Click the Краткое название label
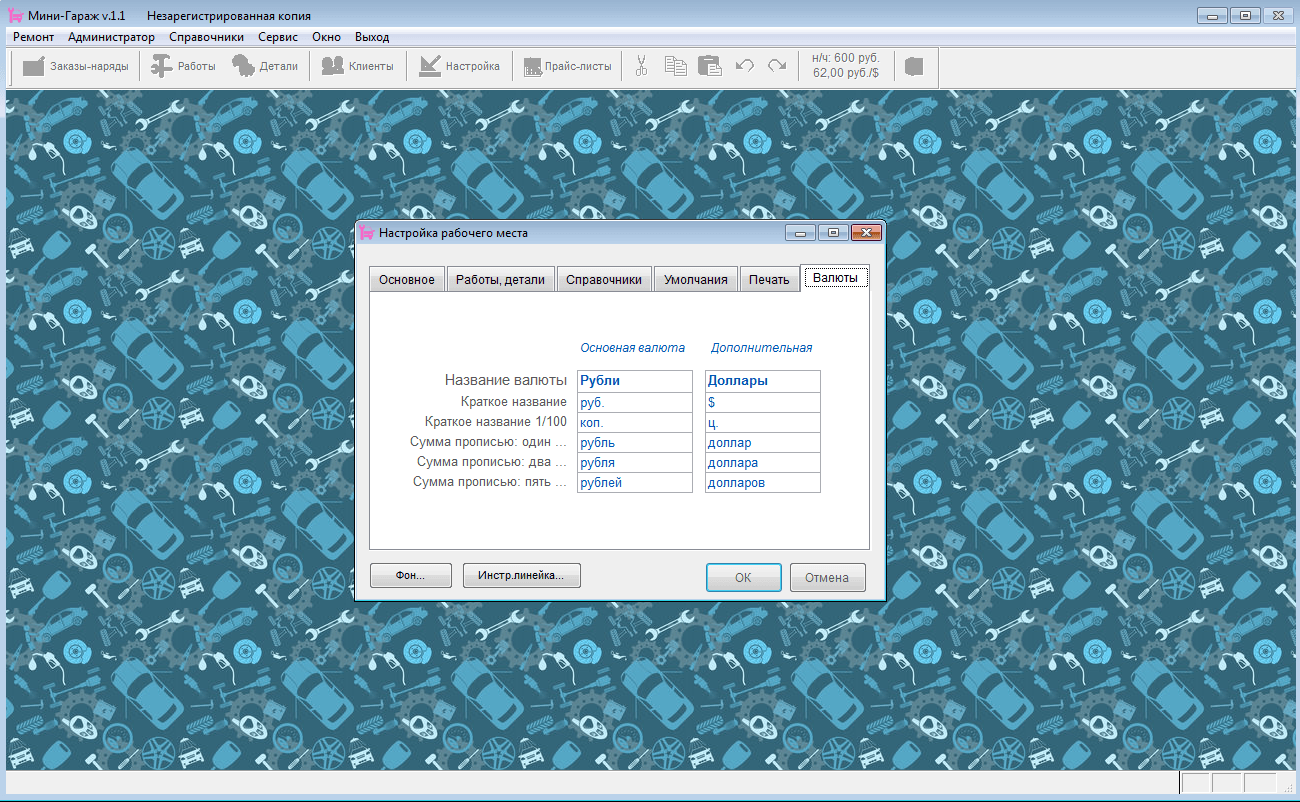Screen dimensions: 1300x802 (x=514, y=402)
